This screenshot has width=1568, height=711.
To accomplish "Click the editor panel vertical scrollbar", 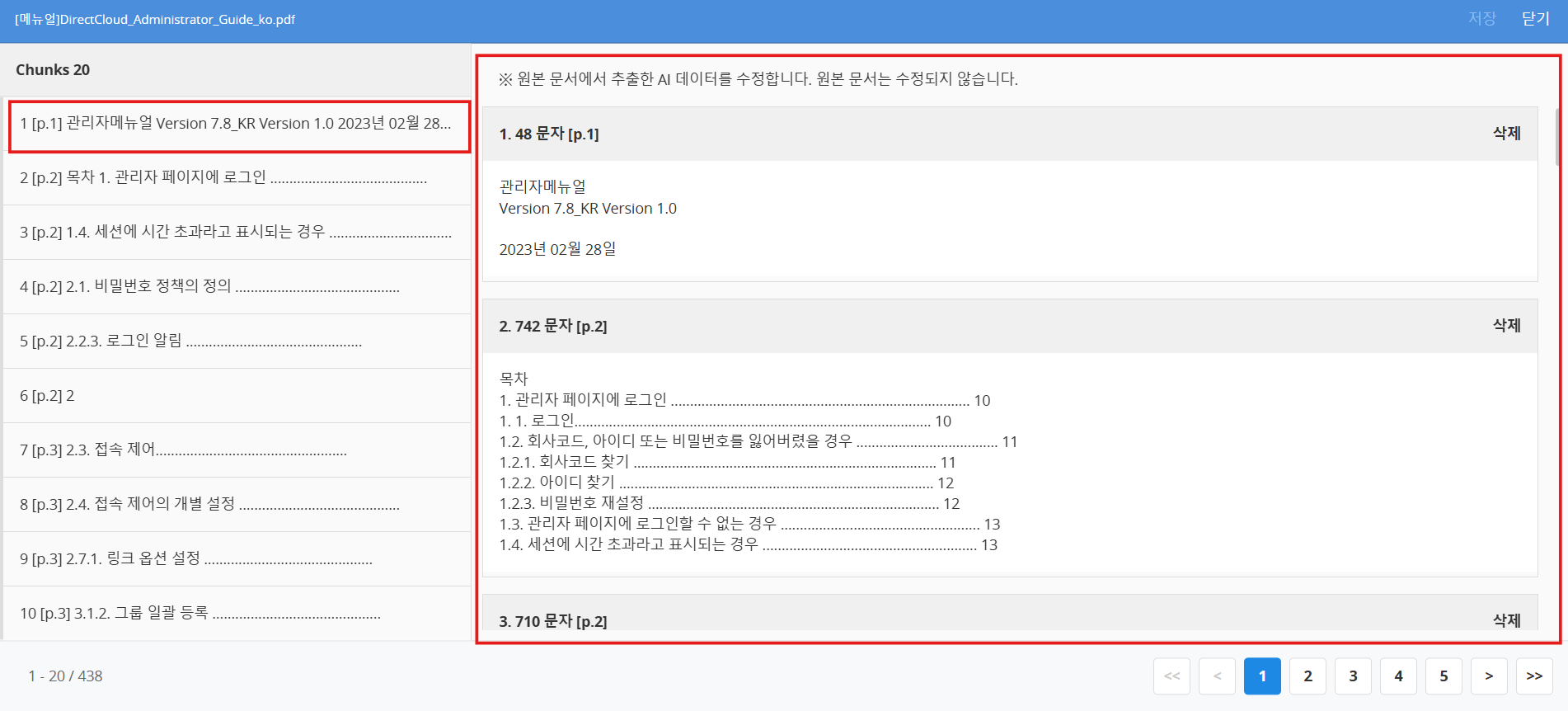I will pyautogui.click(x=1556, y=138).
